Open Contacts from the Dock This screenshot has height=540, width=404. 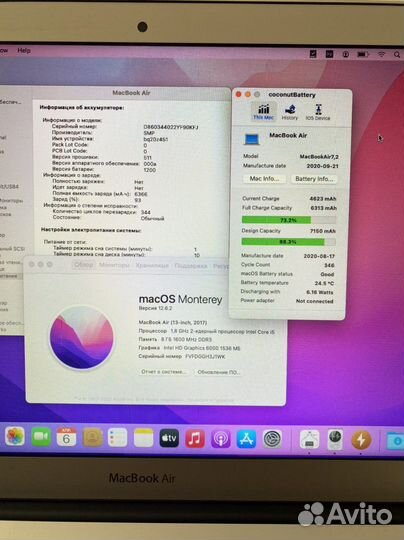pos(92,437)
